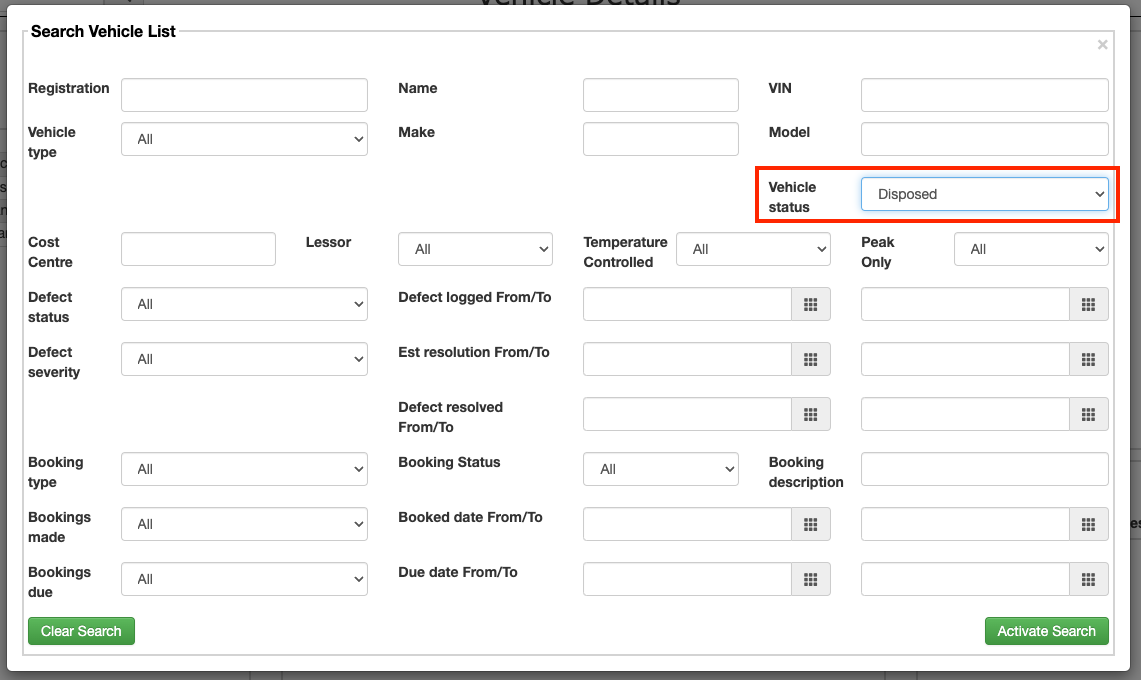
Task: Open the Booking Status dropdown
Action: coord(660,469)
